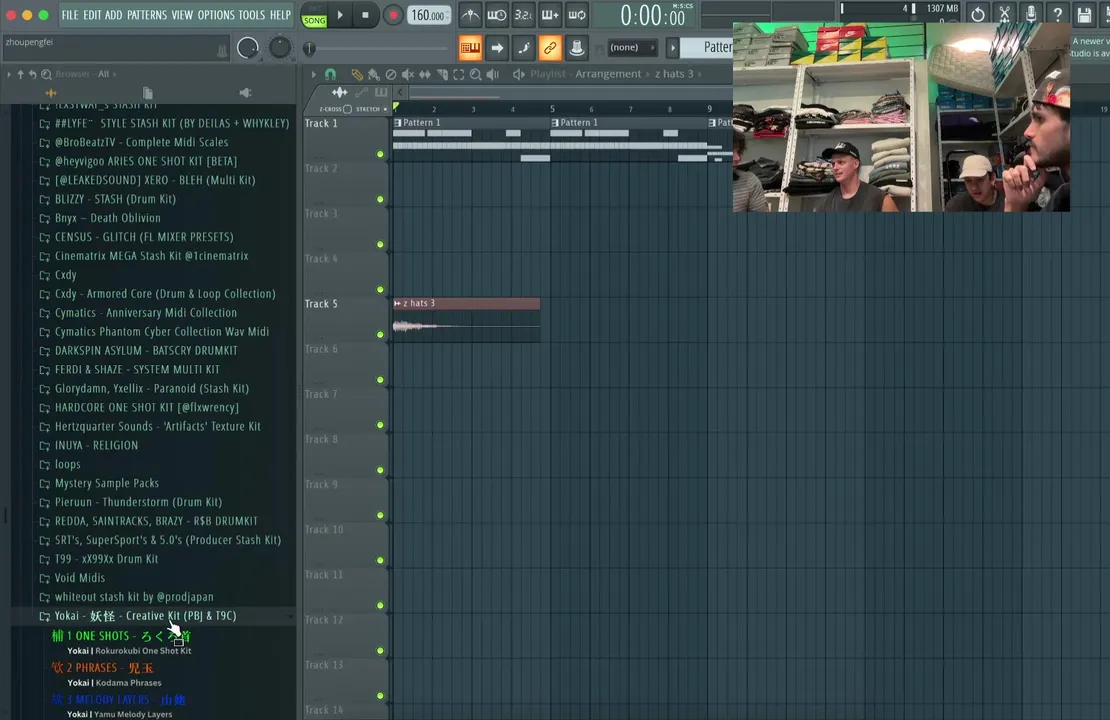Click the master pitch knob
1110x720 pixels.
(x=280, y=47)
